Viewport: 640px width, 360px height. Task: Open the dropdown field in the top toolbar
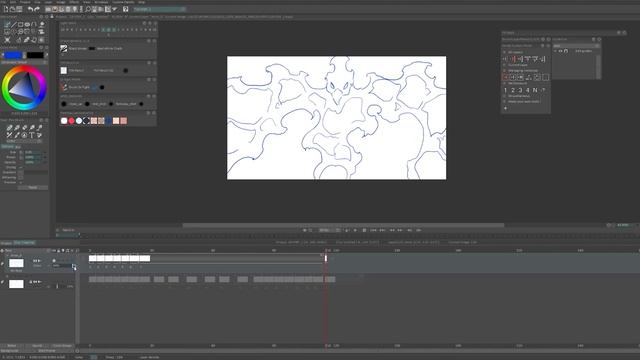point(160,9)
